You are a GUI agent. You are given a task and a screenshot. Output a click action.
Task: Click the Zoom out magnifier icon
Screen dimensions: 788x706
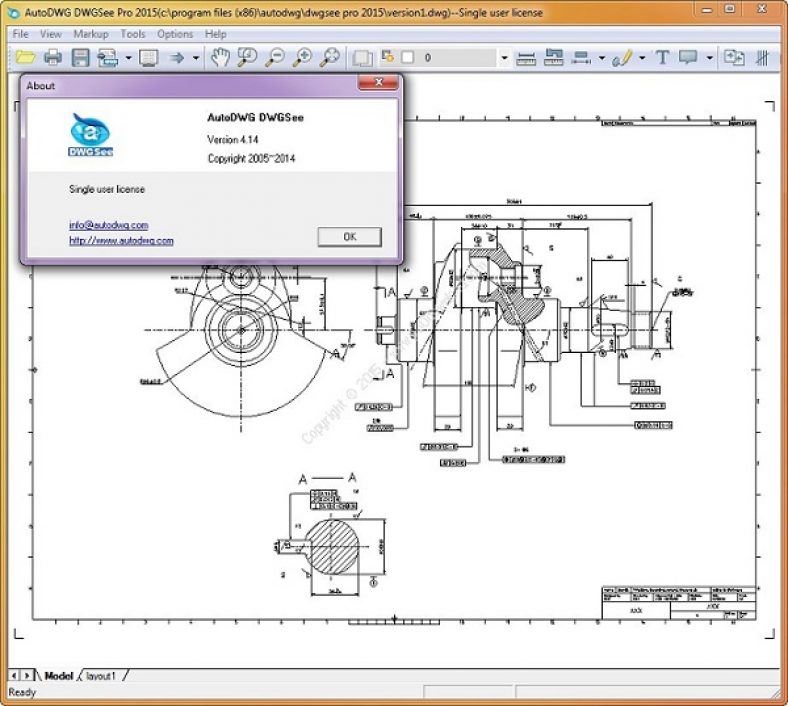(275, 57)
